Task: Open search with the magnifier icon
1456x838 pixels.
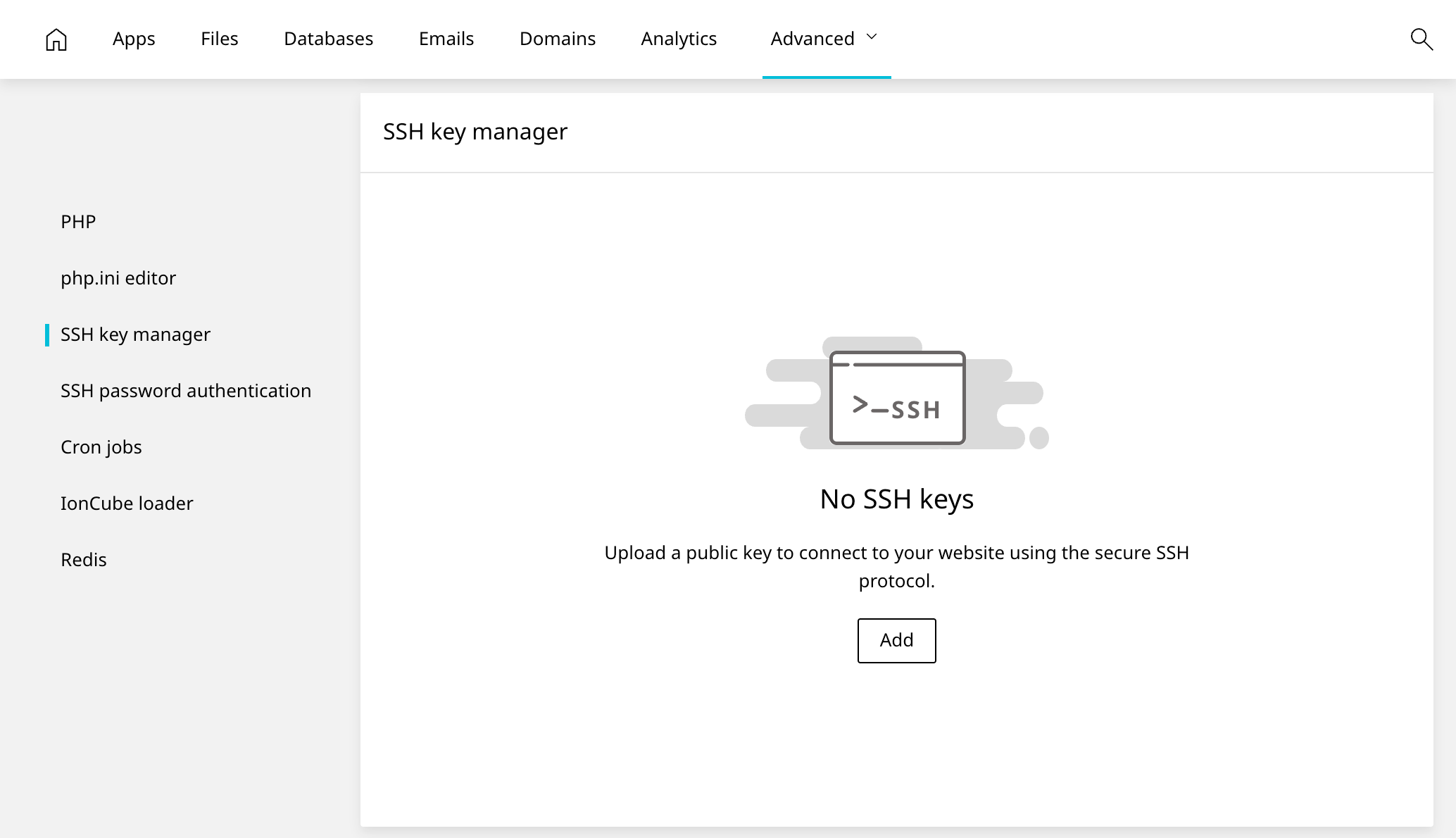Action: point(1422,39)
